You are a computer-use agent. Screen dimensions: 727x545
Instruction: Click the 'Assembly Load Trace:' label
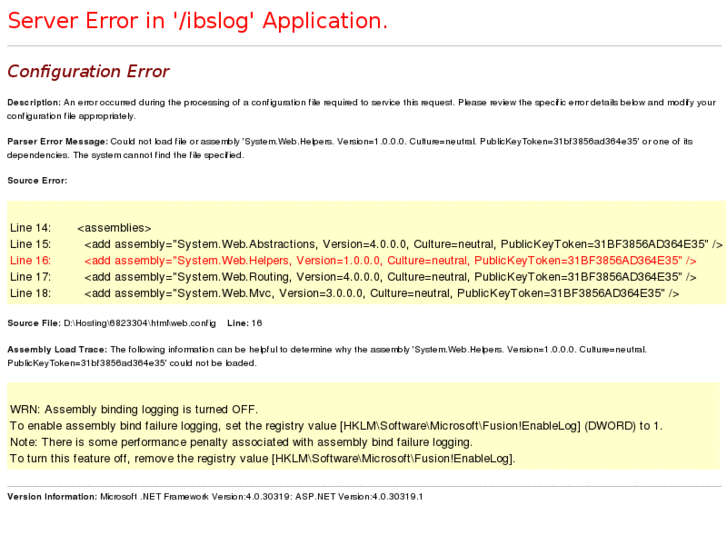(x=57, y=350)
